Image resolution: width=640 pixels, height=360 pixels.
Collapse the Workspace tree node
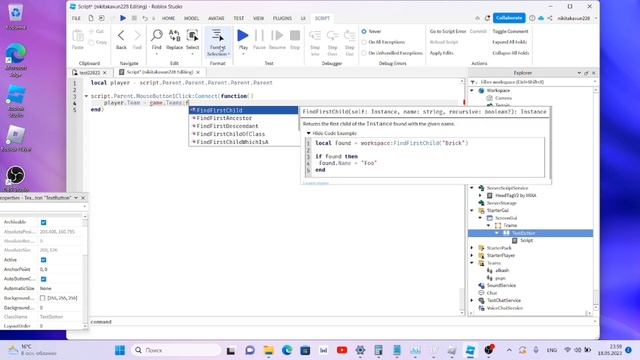472,91
